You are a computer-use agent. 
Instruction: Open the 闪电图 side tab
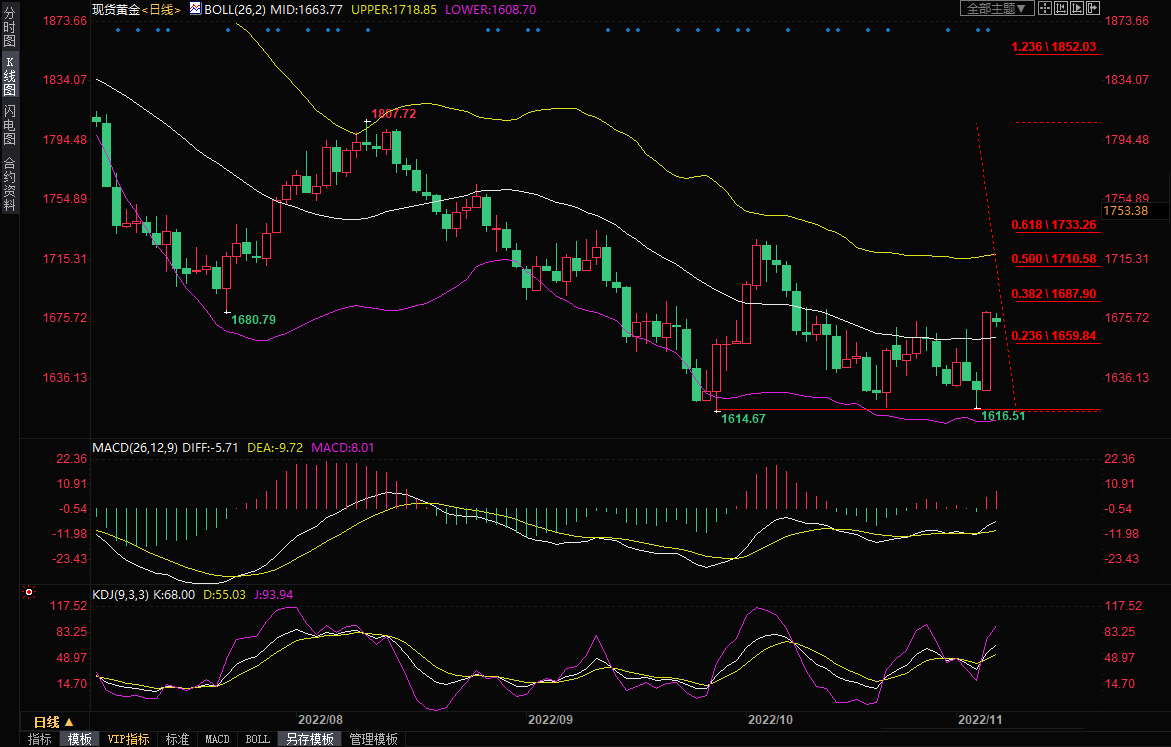tap(9, 125)
